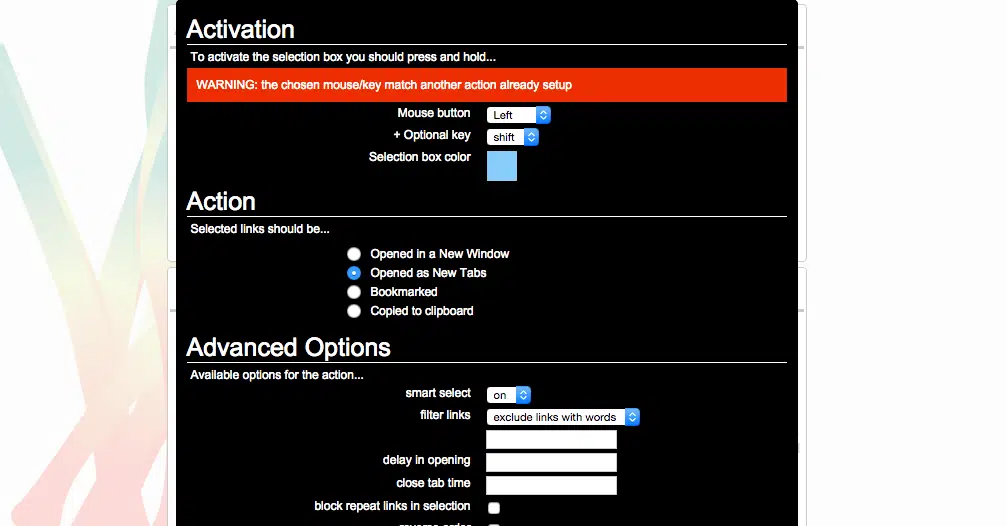Expand the filter links dropdown
1007x526 pixels.
click(x=562, y=417)
